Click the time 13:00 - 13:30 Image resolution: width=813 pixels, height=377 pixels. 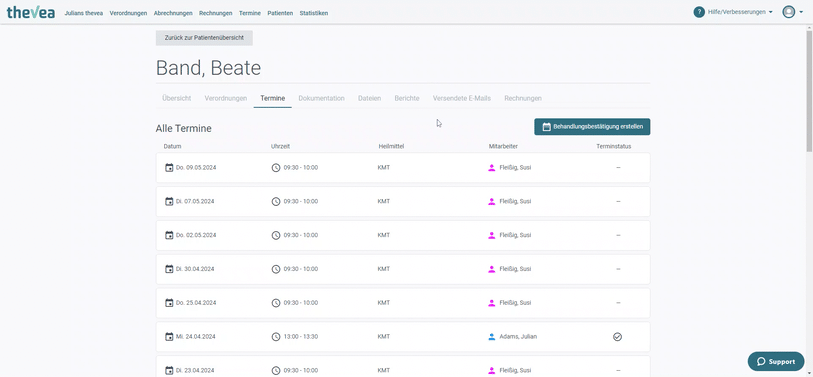(x=301, y=337)
